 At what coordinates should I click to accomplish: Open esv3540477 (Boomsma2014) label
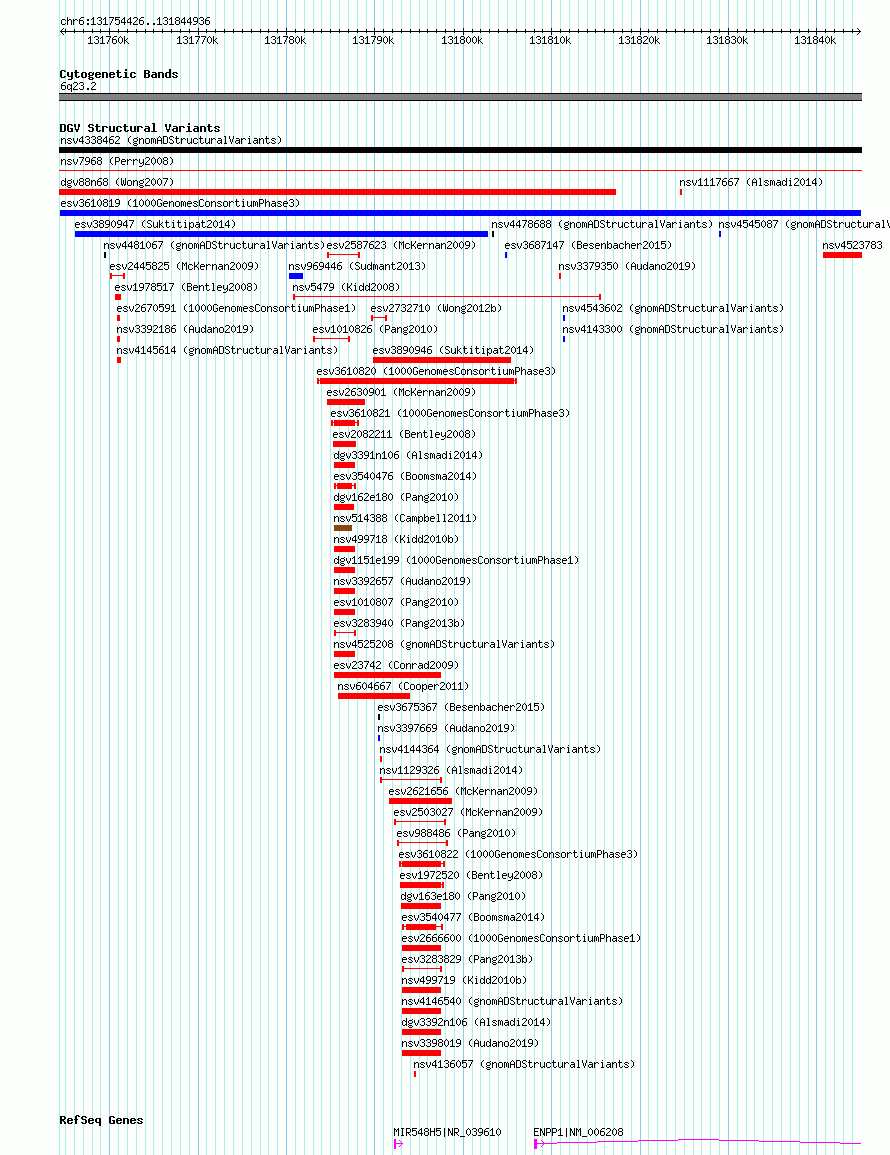pyautogui.click(x=473, y=917)
